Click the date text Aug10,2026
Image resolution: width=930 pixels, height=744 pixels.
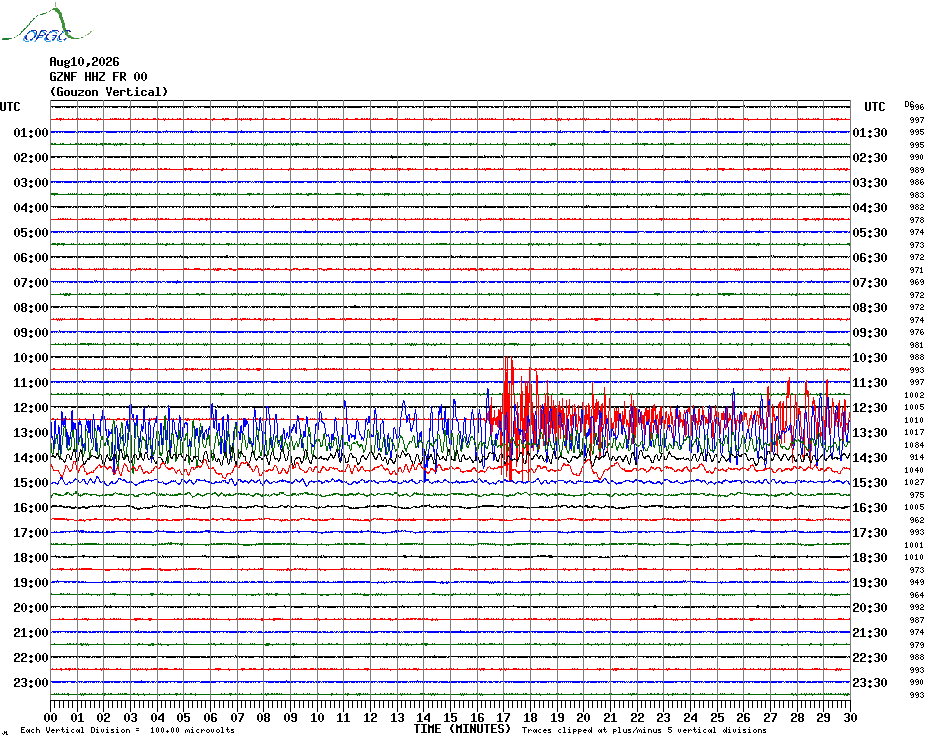[84, 62]
